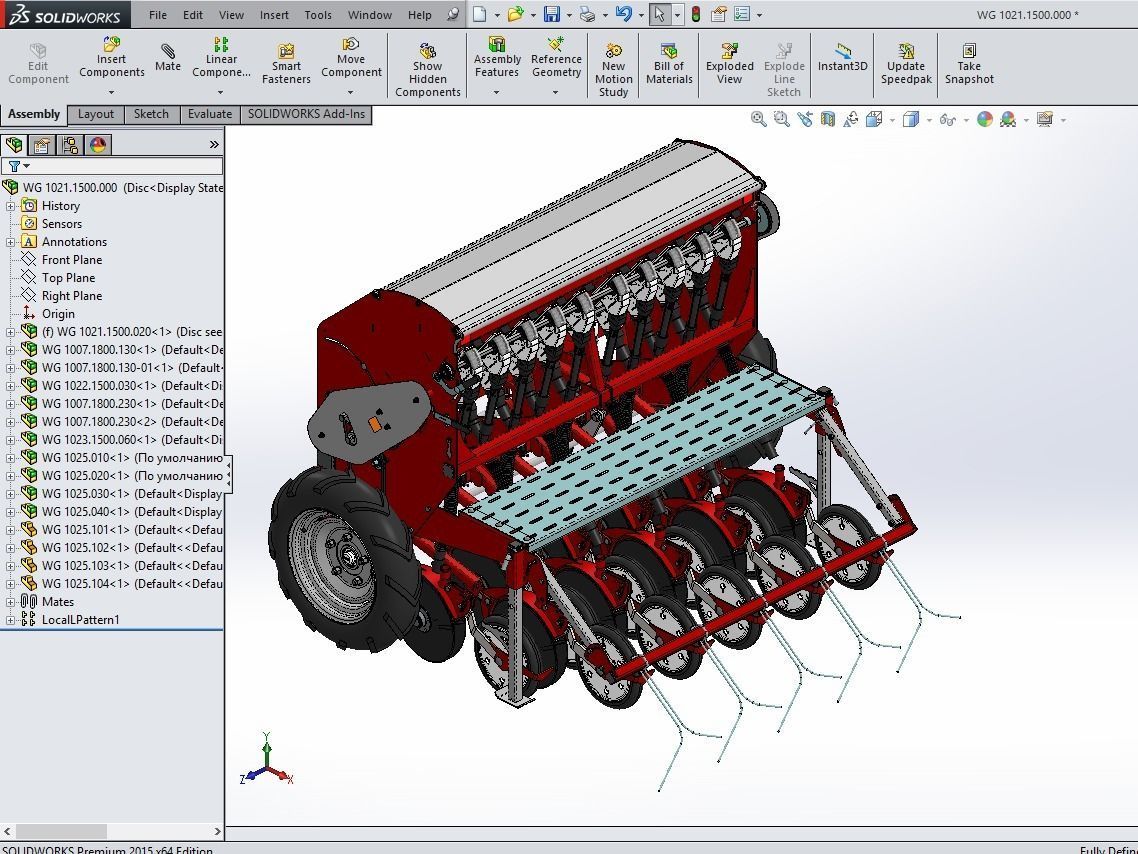Screen dimensions: 1138x854
Task: Click the Edit Appearance color ball
Action: point(984,119)
